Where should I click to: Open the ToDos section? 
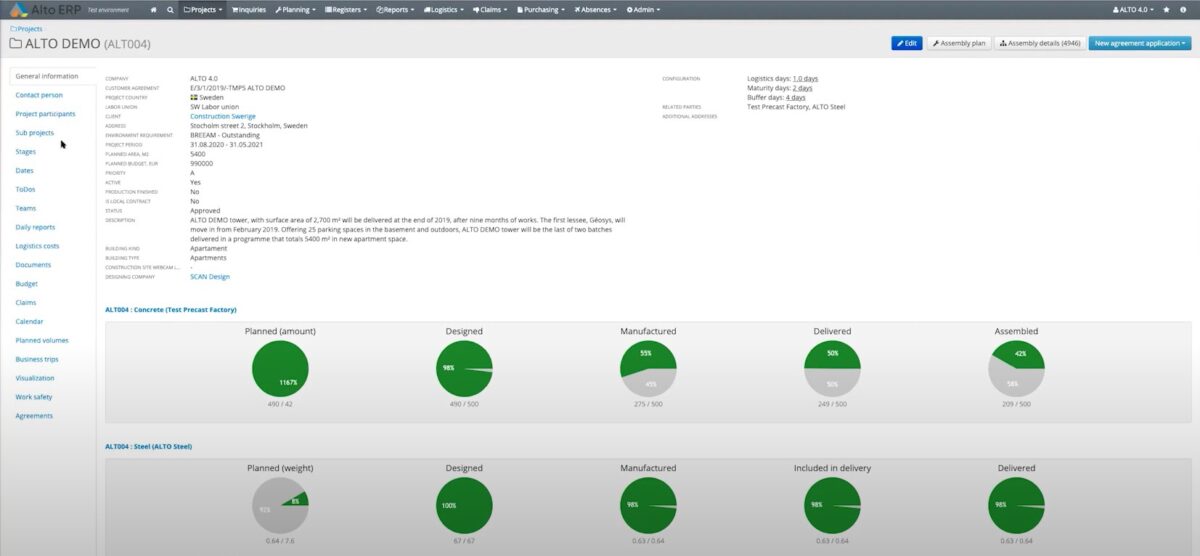[x=25, y=189]
